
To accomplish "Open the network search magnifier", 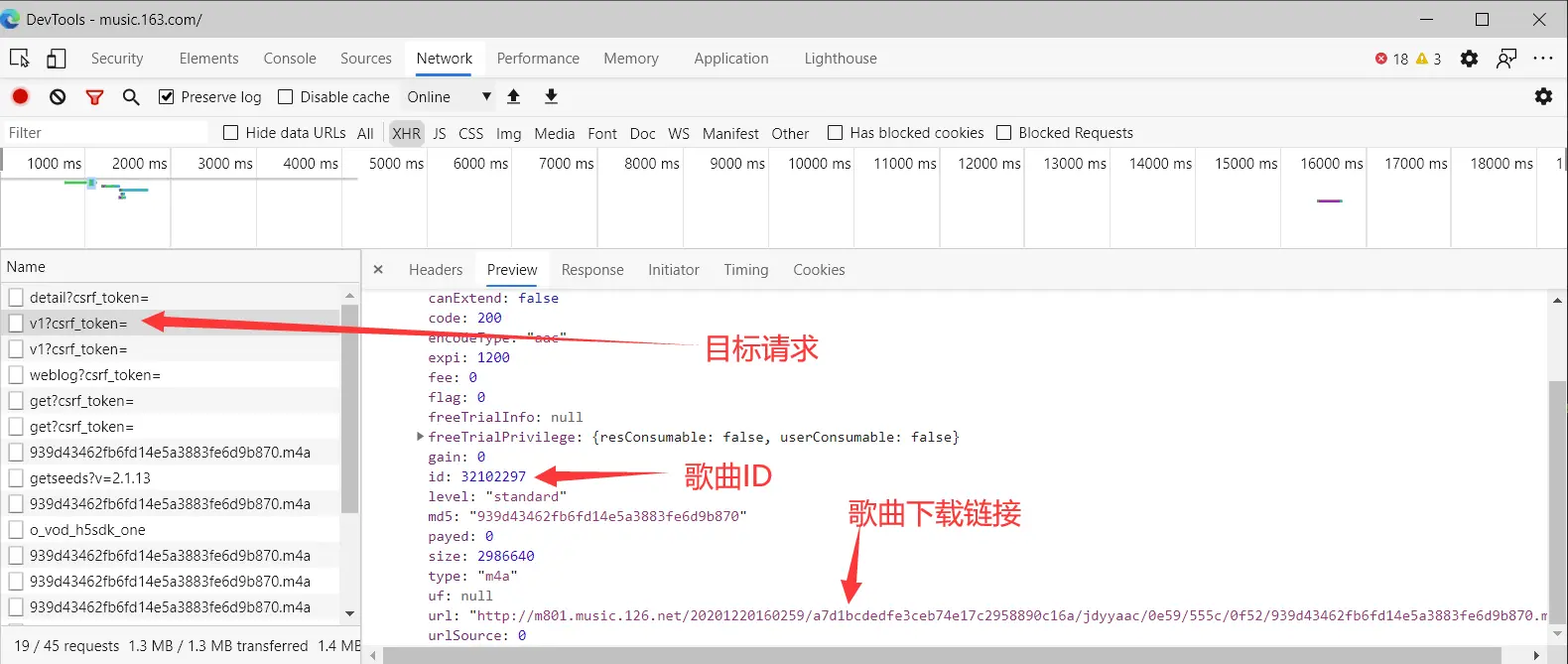I will click(x=130, y=96).
